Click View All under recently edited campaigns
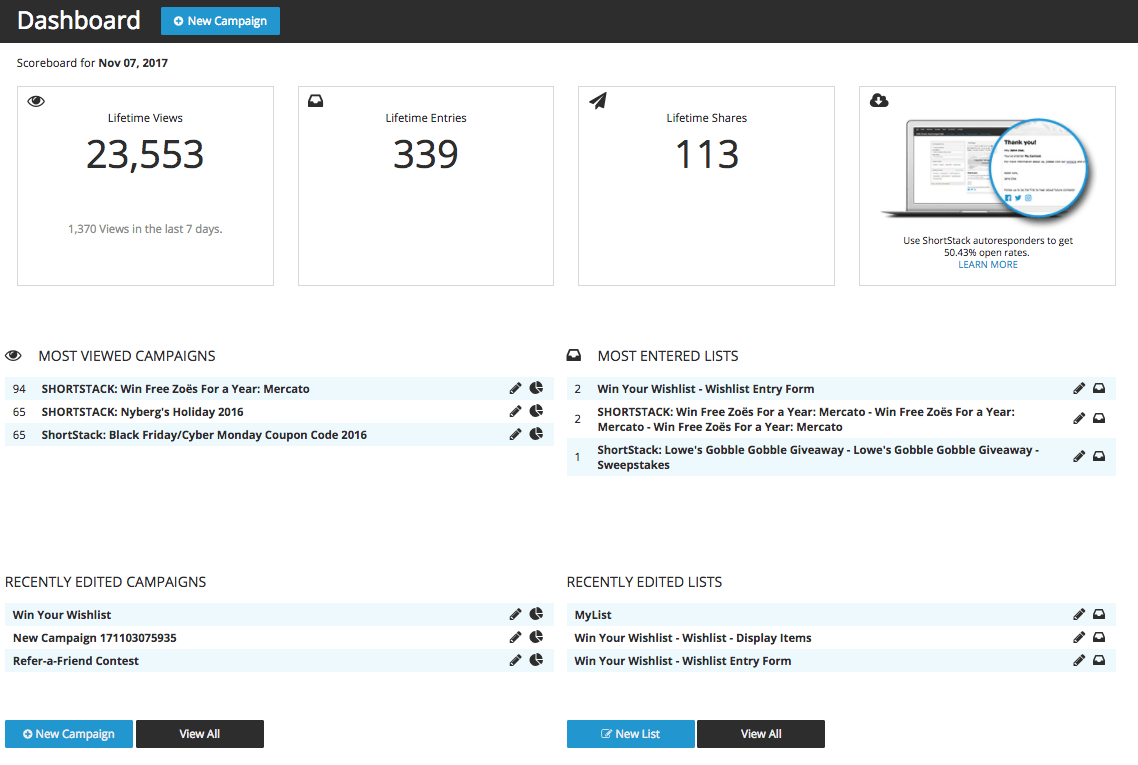This screenshot has height=765, width=1138. [x=199, y=734]
